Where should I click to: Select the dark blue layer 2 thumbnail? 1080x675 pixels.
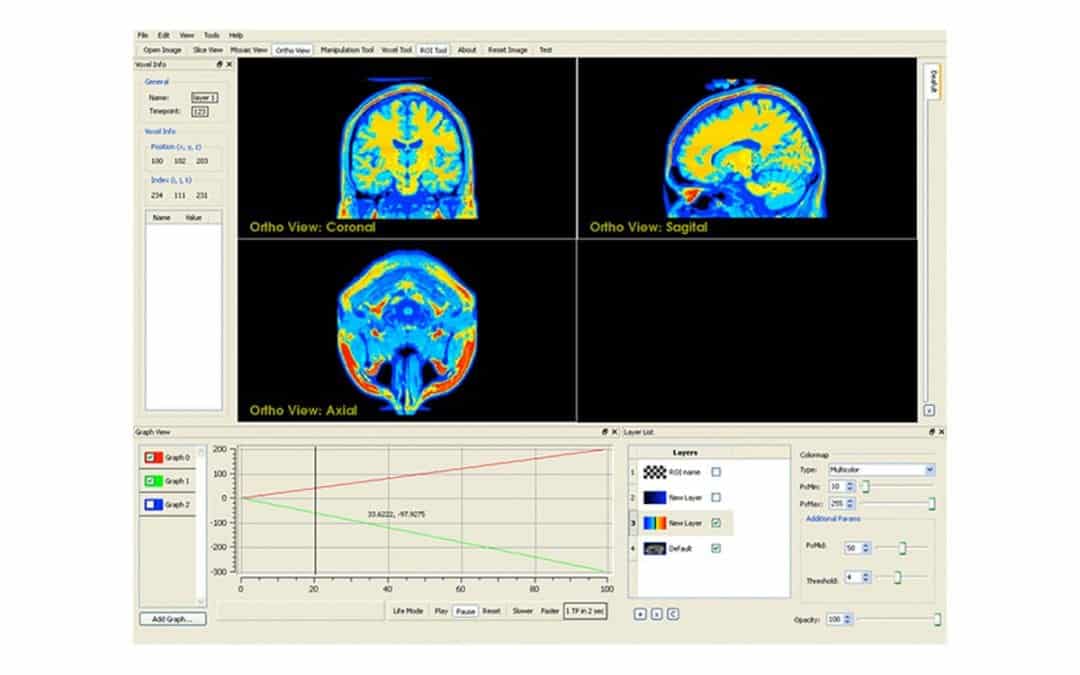click(654, 497)
